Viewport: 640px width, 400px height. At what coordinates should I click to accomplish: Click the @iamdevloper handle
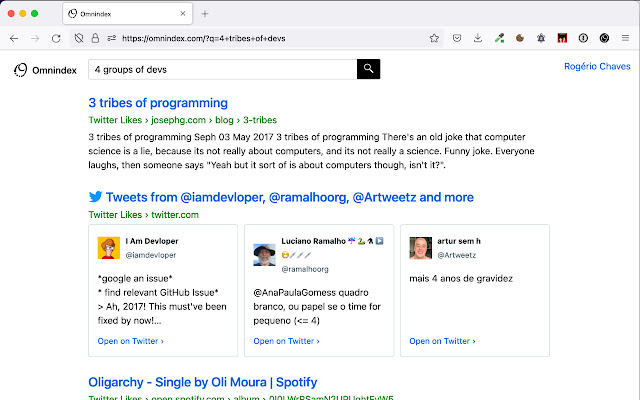pos(151,255)
